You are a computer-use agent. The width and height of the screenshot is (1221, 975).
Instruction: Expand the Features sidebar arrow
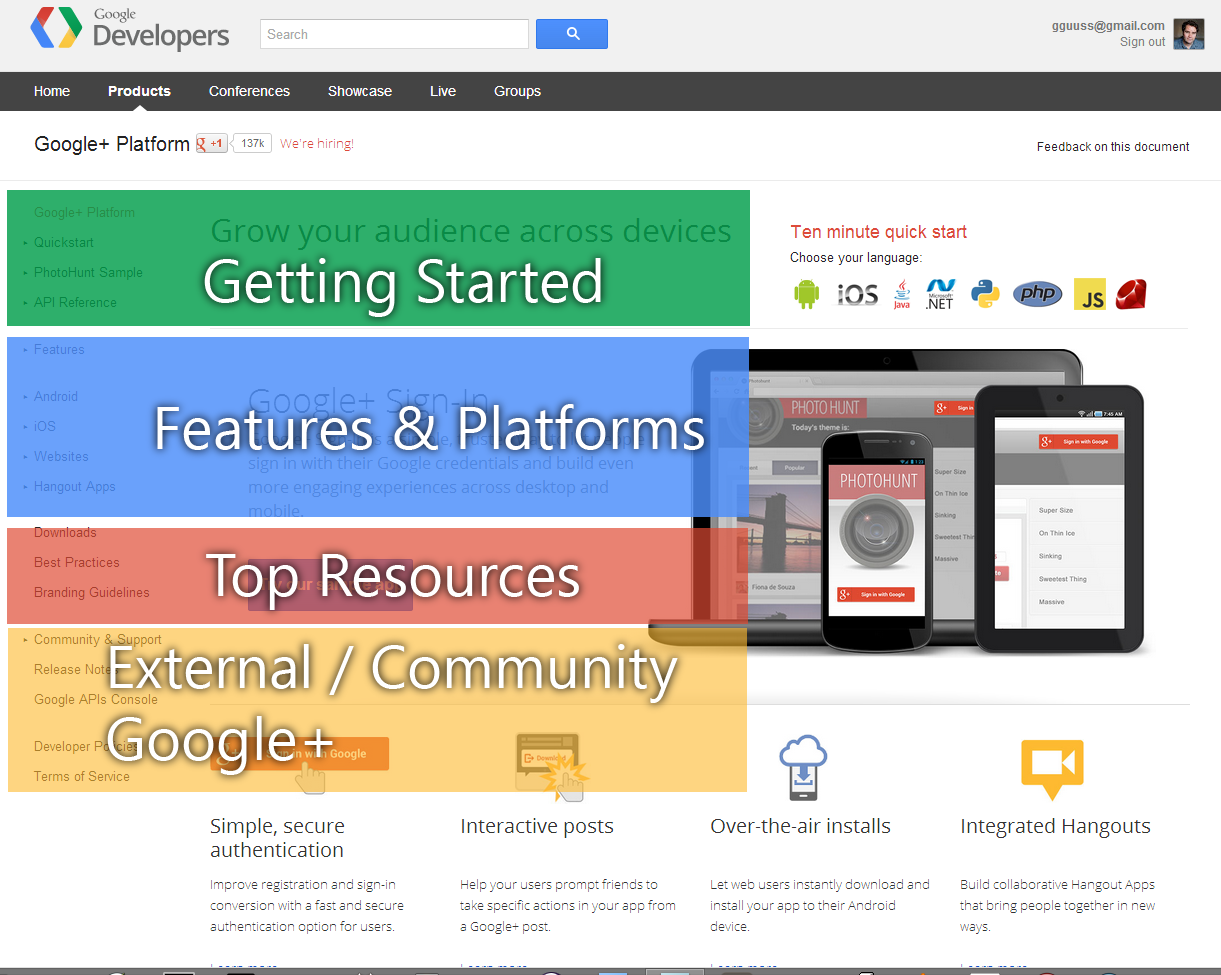tap(25, 350)
